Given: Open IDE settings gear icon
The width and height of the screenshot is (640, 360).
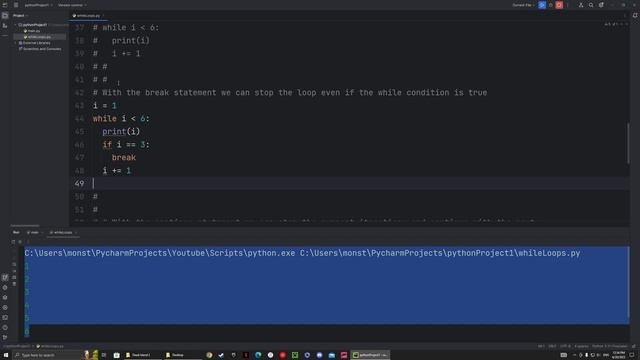Looking at the screenshot, I should point(601,5).
